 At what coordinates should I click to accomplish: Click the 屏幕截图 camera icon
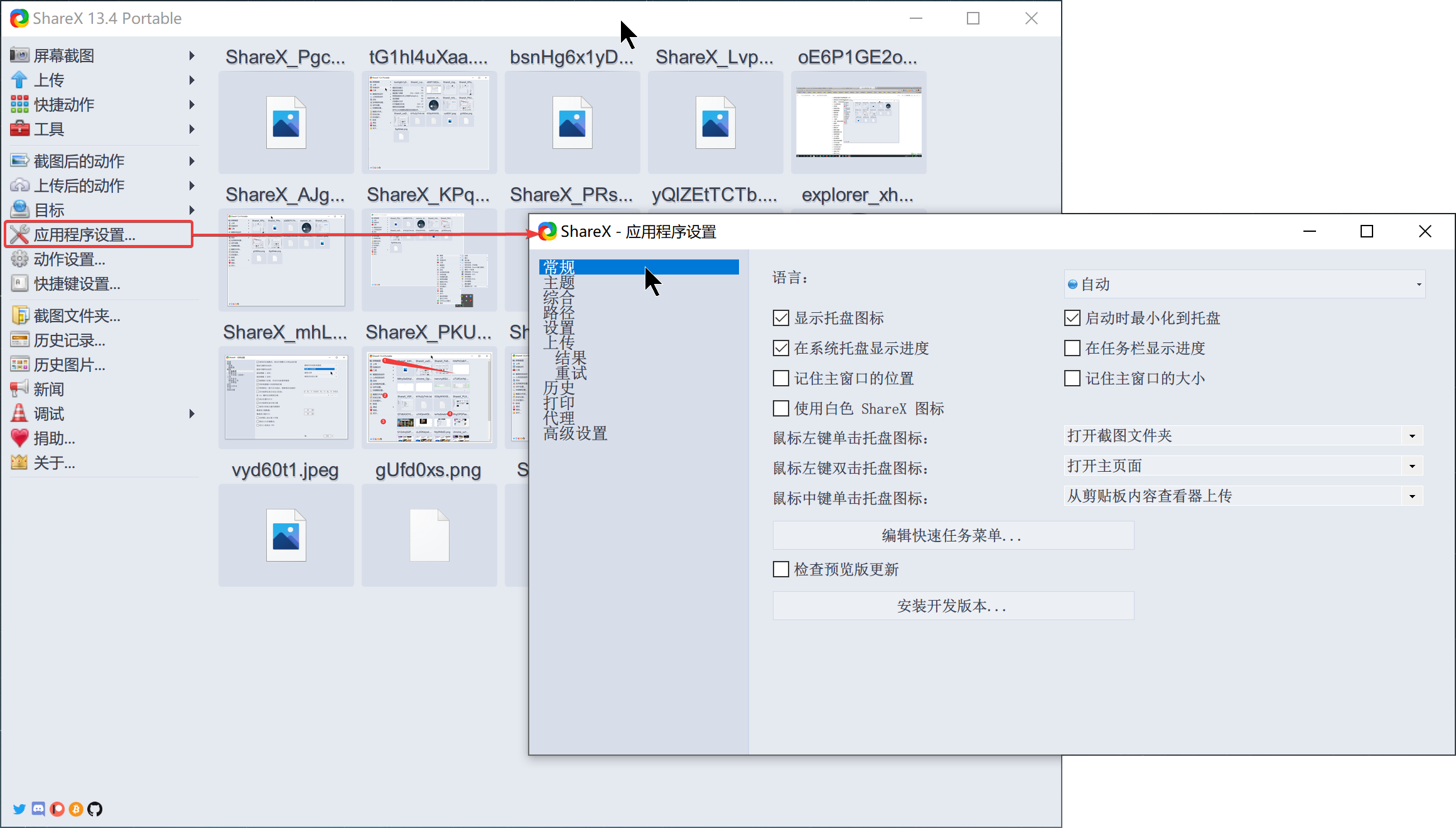click(x=19, y=55)
